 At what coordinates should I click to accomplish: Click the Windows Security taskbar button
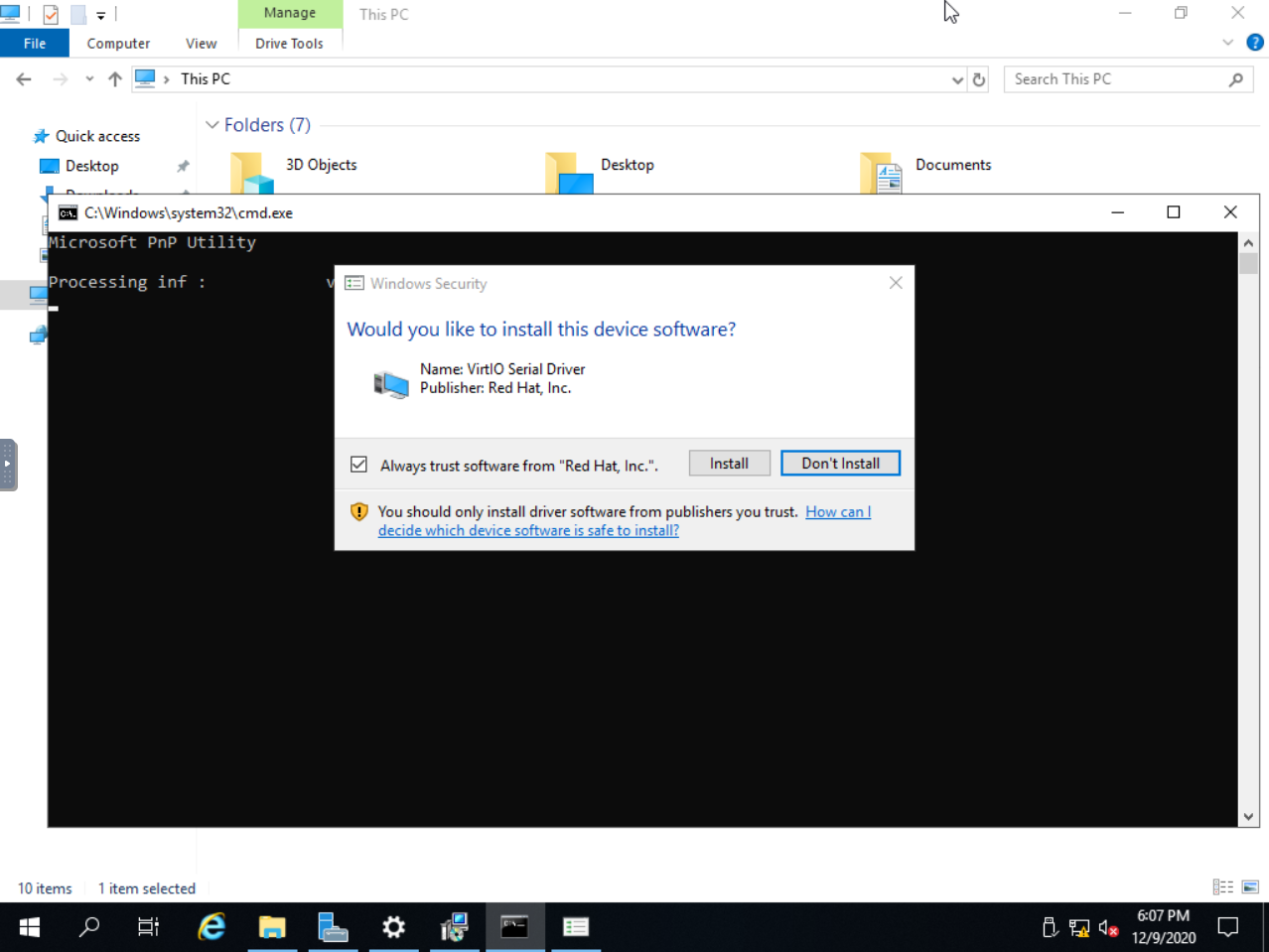click(x=575, y=927)
